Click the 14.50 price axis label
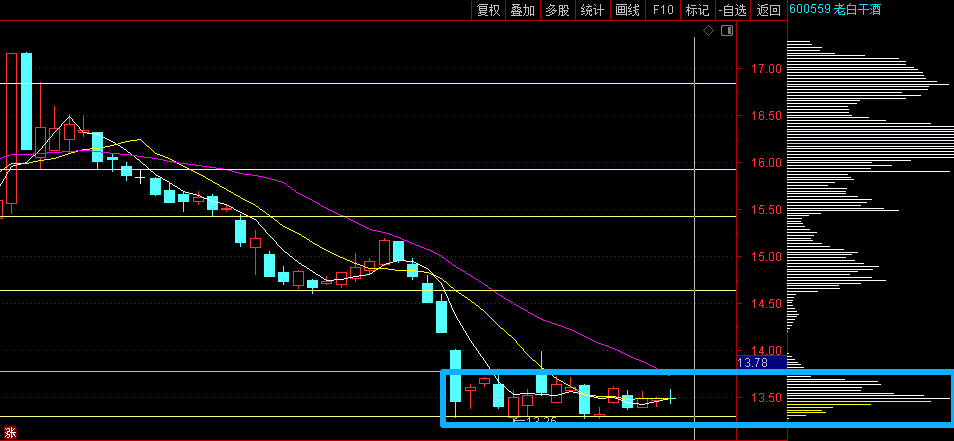The height and width of the screenshot is (441, 954). [x=765, y=304]
